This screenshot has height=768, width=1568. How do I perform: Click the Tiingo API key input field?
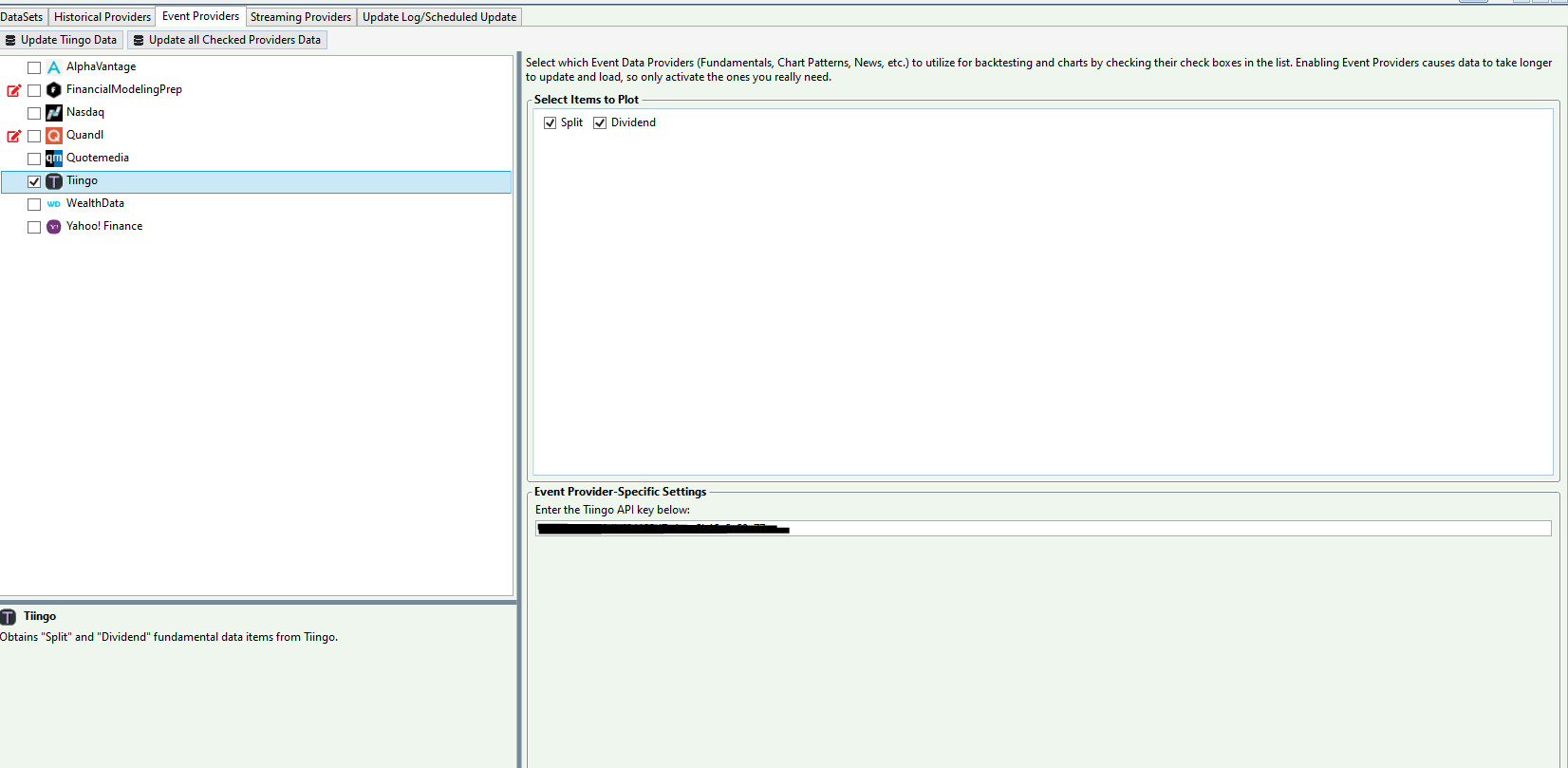tap(1043, 528)
